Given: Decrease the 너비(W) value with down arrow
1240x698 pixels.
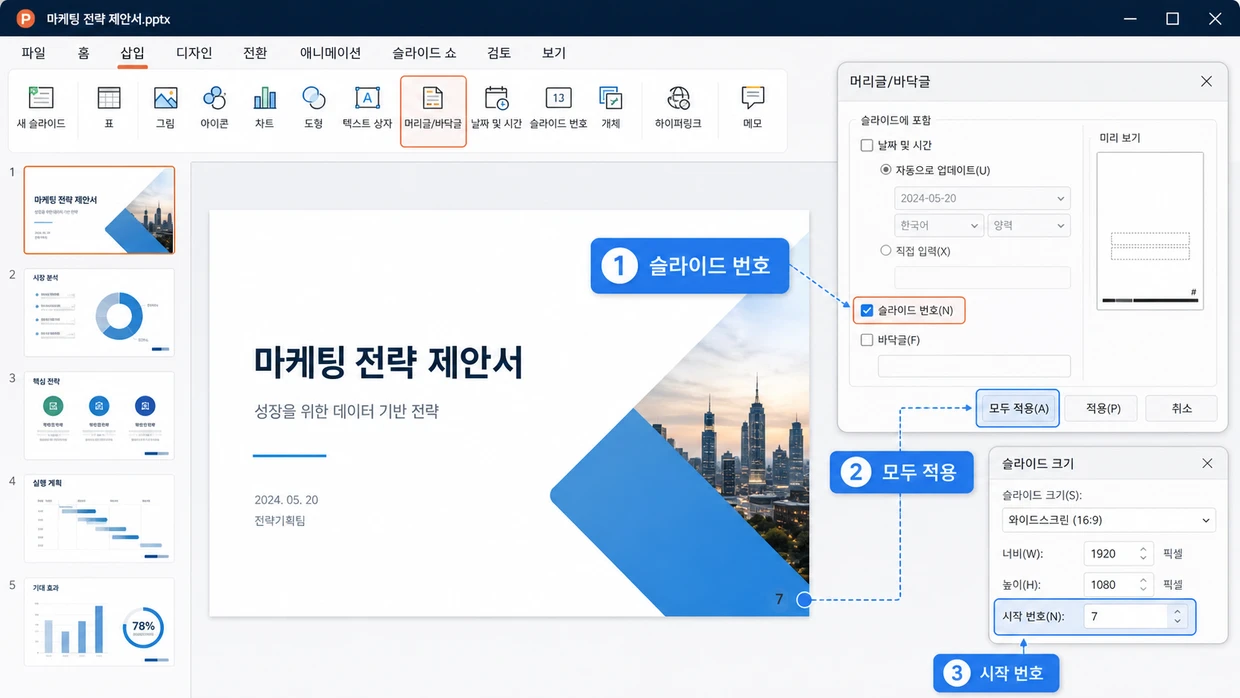Looking at the screenshot, I should [x=1143, y=558].
